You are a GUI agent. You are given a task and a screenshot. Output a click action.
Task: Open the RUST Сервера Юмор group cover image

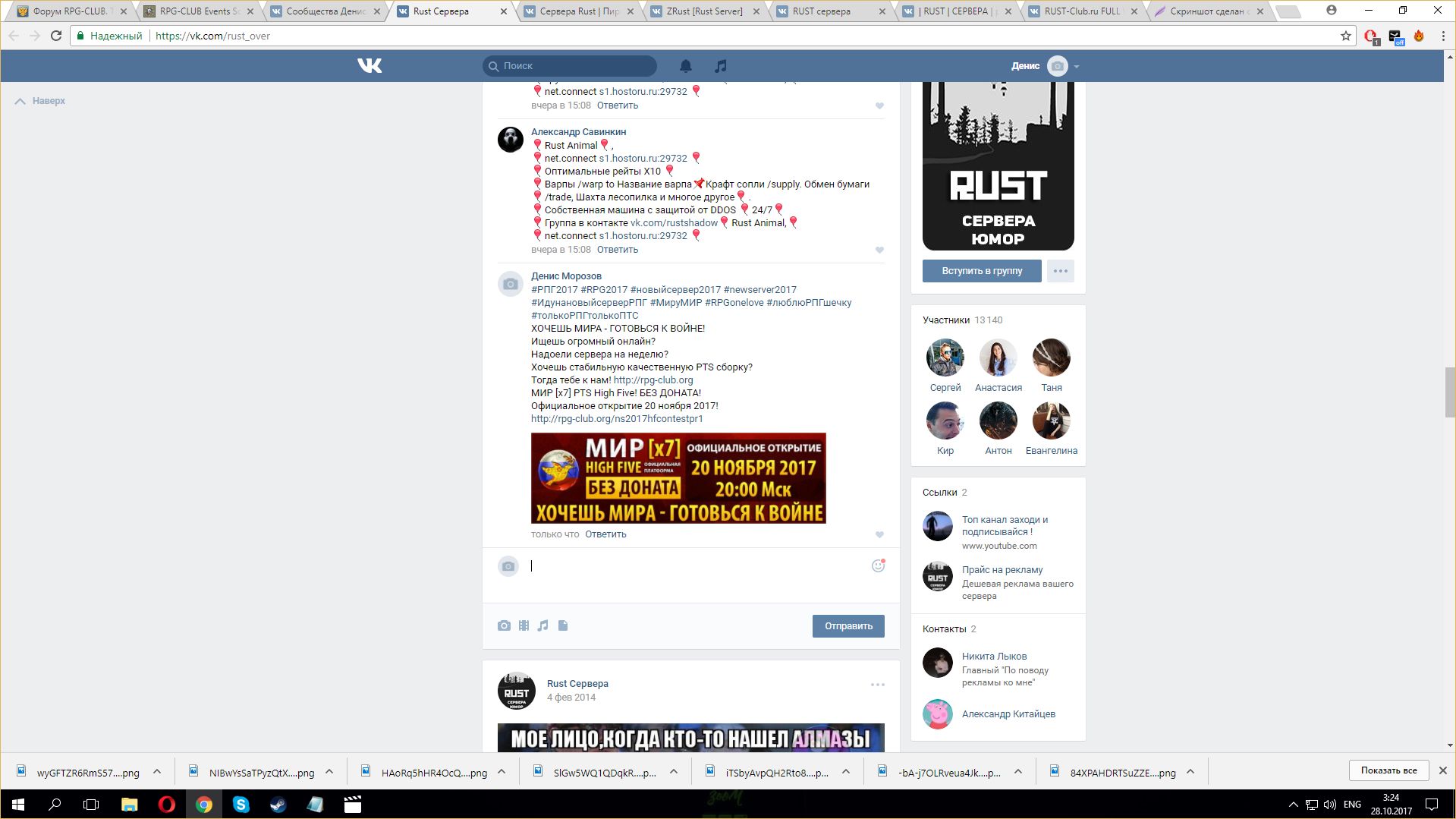998,166
